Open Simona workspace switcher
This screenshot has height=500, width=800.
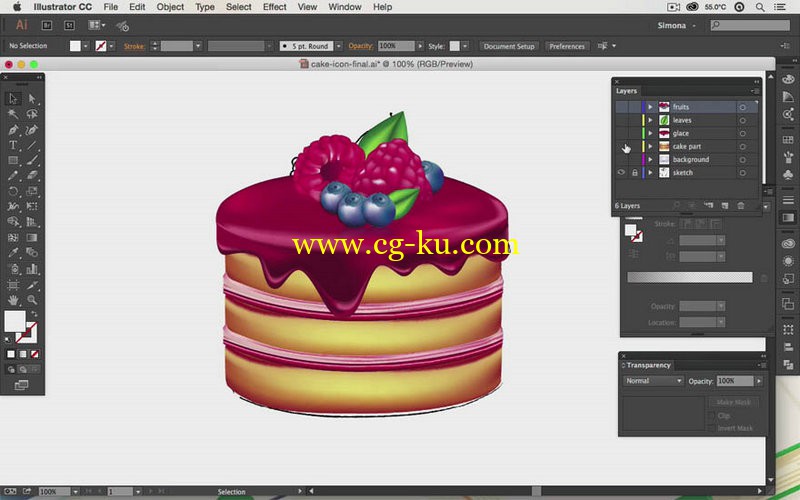click(676, 26)
